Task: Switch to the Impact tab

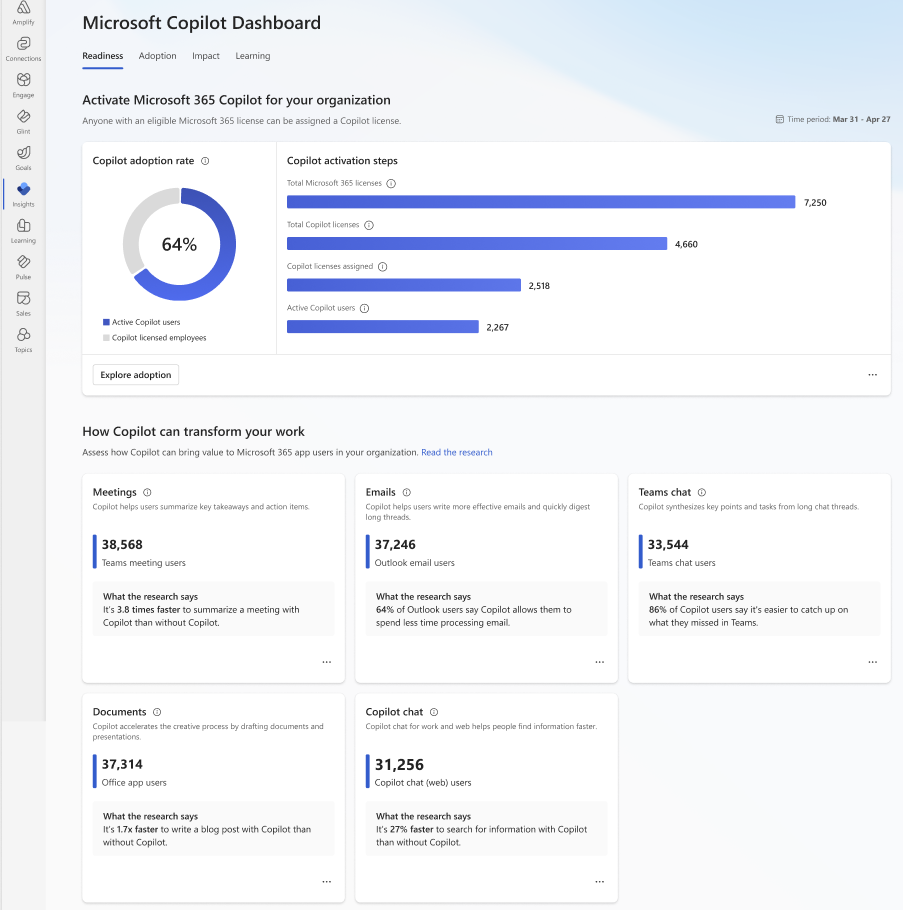Action: point(205,56)
